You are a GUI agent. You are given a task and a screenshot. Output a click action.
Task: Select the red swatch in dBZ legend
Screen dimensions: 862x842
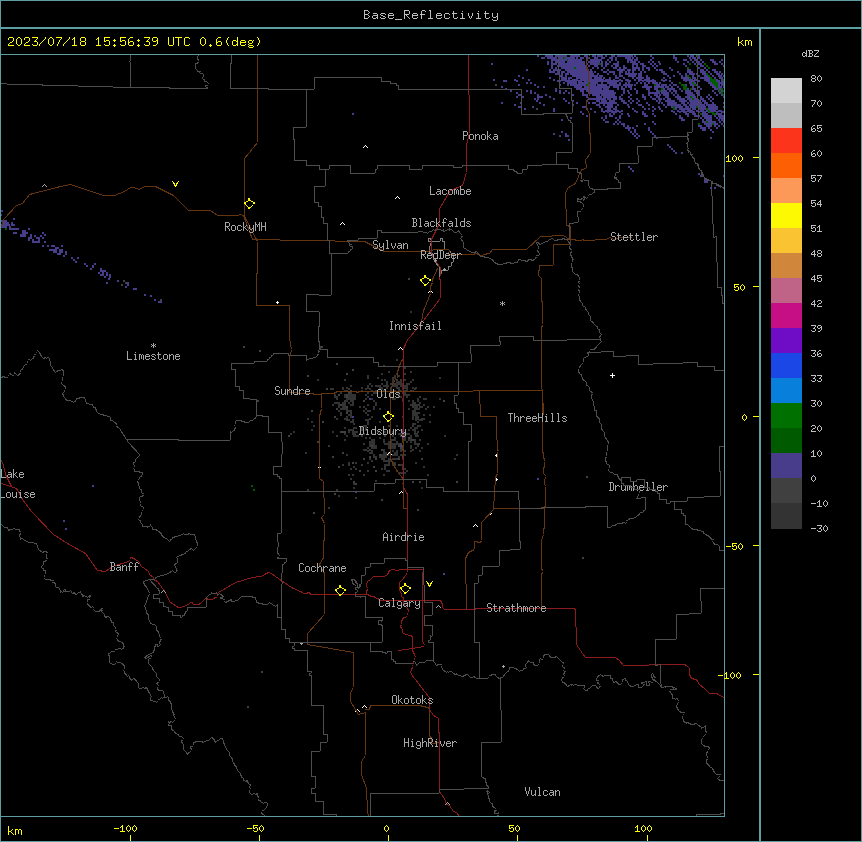786,140
